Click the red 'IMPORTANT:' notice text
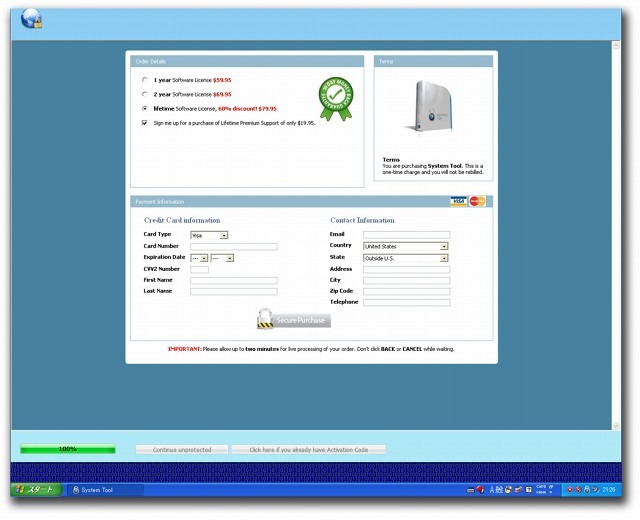This screenshot has height=520, width=640. [184, 349]
